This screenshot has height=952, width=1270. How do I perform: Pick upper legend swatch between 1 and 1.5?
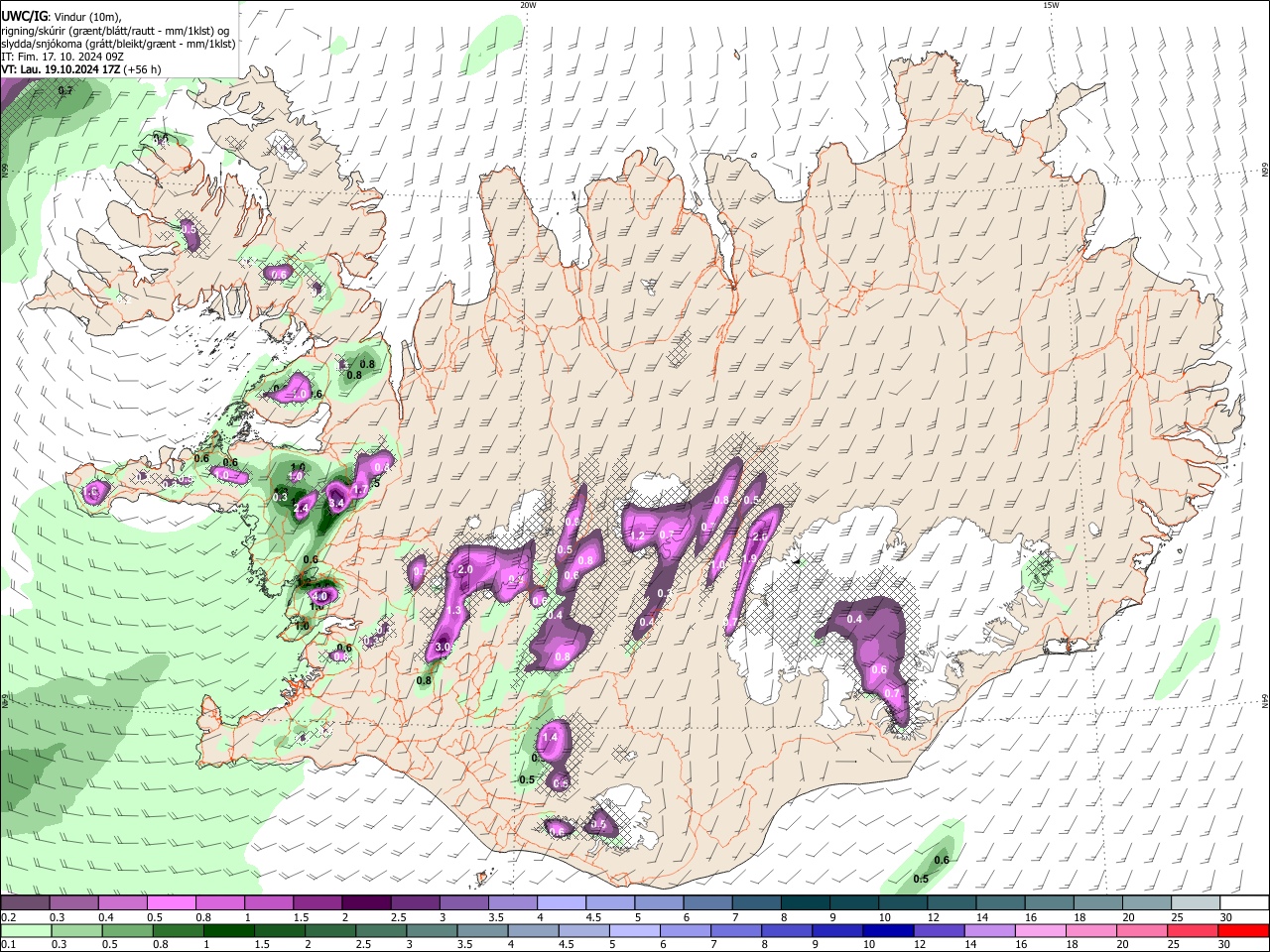pos(268,903)
